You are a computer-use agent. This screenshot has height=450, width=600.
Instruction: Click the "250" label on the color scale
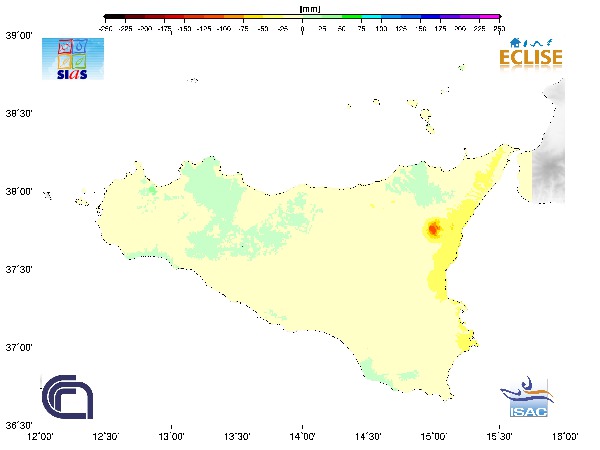[x=499, y=29]
